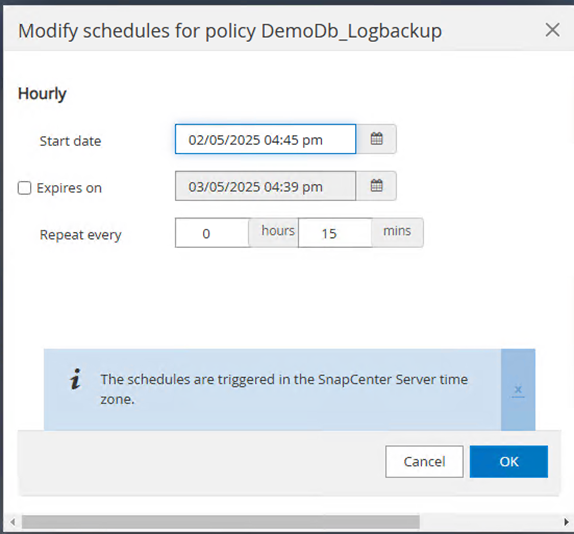This screenshot has height=534, width=574.
Task: Click the horizontal scrollbar left arrow
Action: 13,522
